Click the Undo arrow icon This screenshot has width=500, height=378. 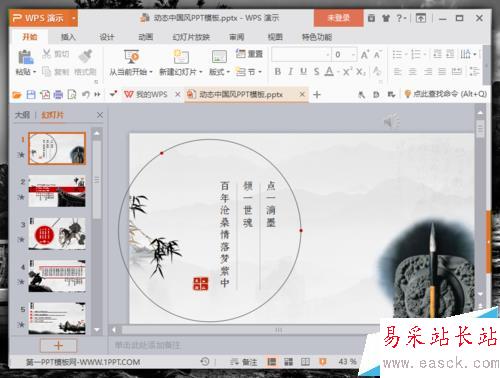click(86, 95)
